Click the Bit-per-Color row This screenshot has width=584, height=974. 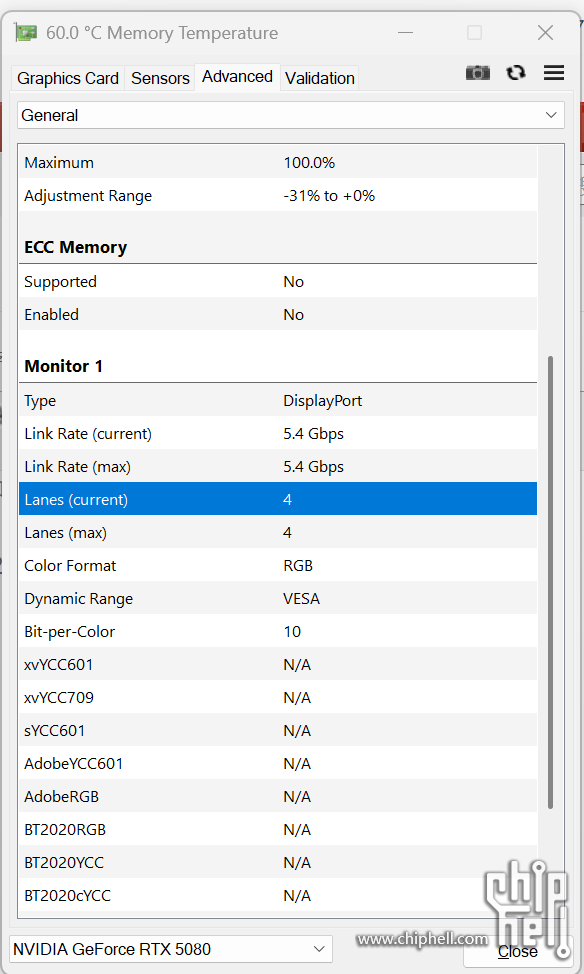(x=278, y=632)
